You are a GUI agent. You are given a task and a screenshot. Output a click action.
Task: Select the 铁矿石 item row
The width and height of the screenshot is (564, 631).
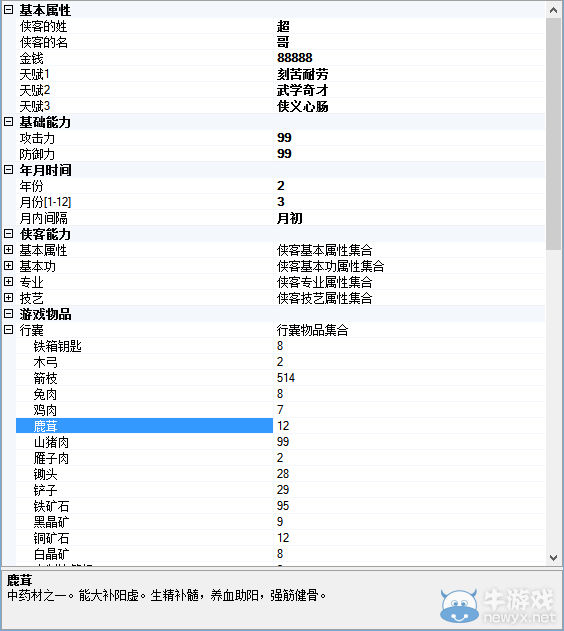click(x=280, y=506)
